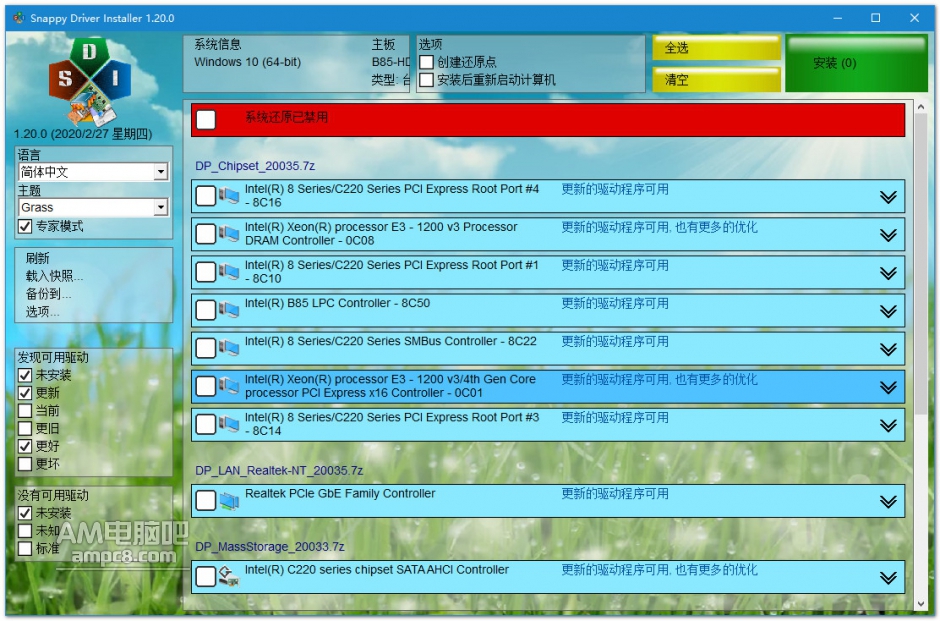The width and height of the screenshot is (940, 621).
Task: Click the DP_Chipset_20035.7z pack header
Action: [x=255, y=166]
